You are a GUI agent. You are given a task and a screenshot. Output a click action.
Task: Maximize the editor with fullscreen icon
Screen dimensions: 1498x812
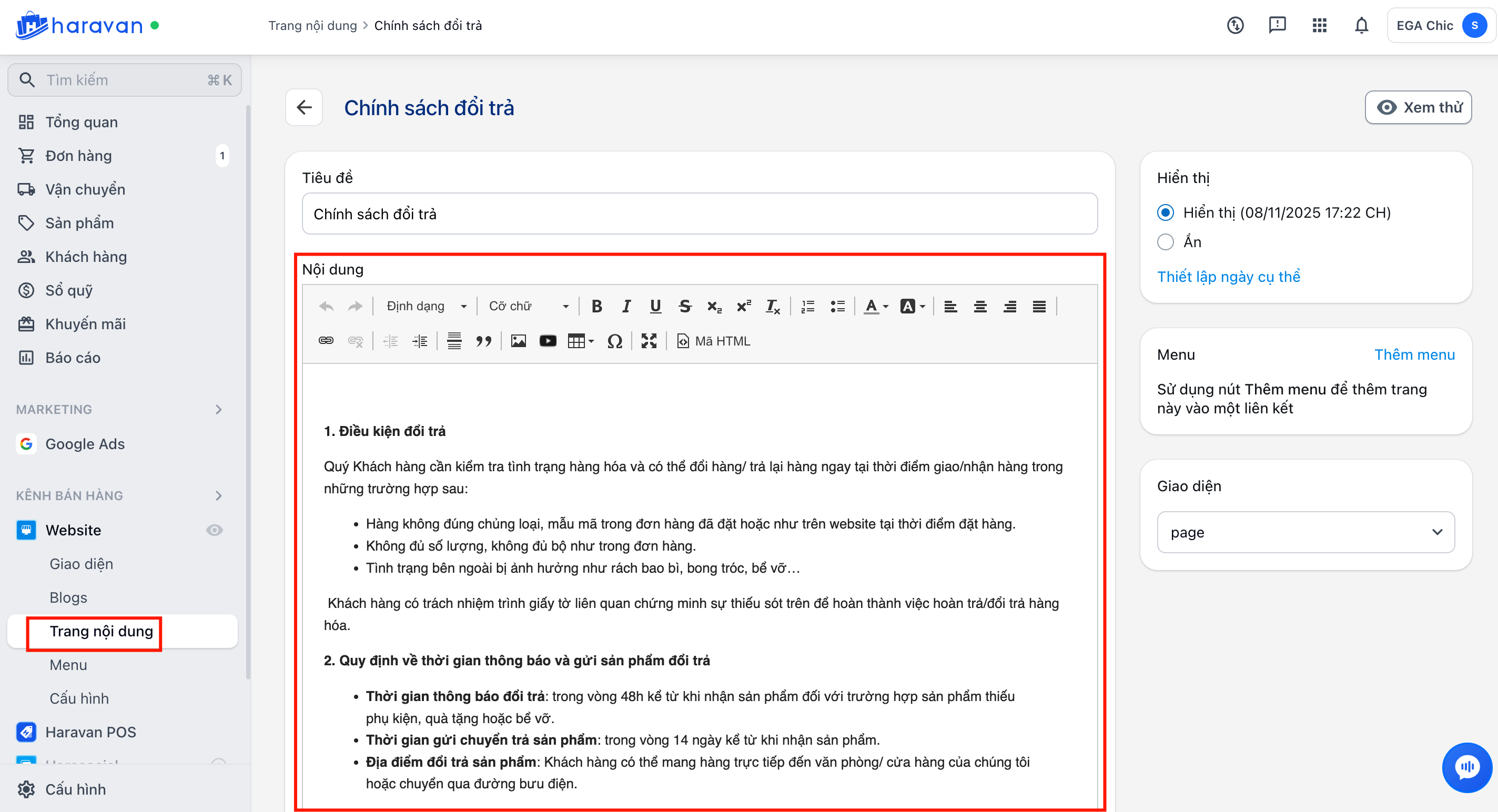click(649, 341)
